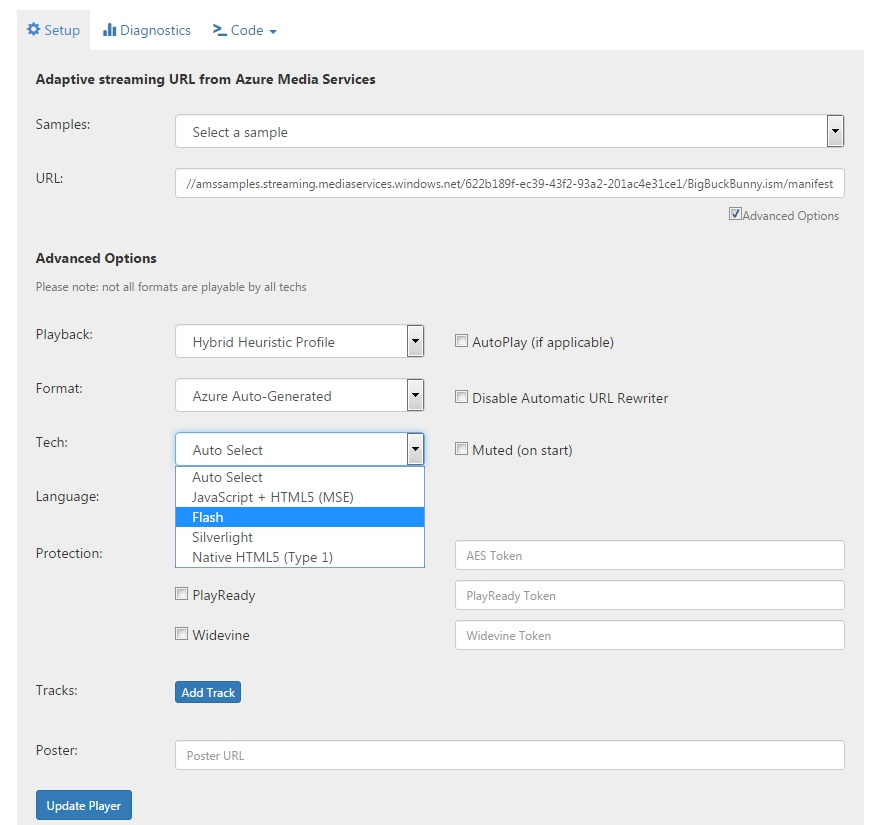This screenshot has height=825, width=890.
Task: Enable the AutoPlay checkbox
Action: click(461, 340)
